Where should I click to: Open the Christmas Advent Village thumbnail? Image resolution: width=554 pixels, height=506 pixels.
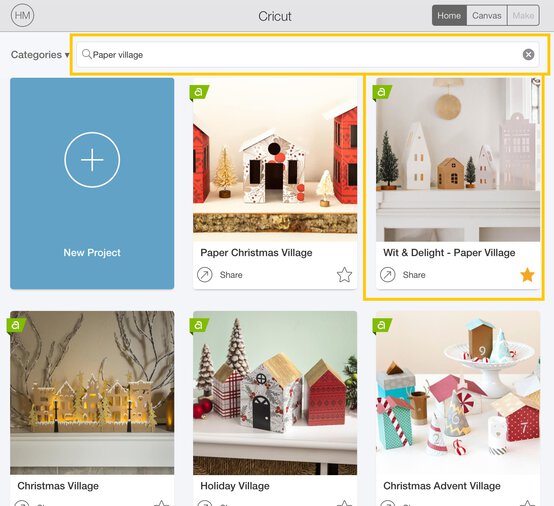pos(458,393)
